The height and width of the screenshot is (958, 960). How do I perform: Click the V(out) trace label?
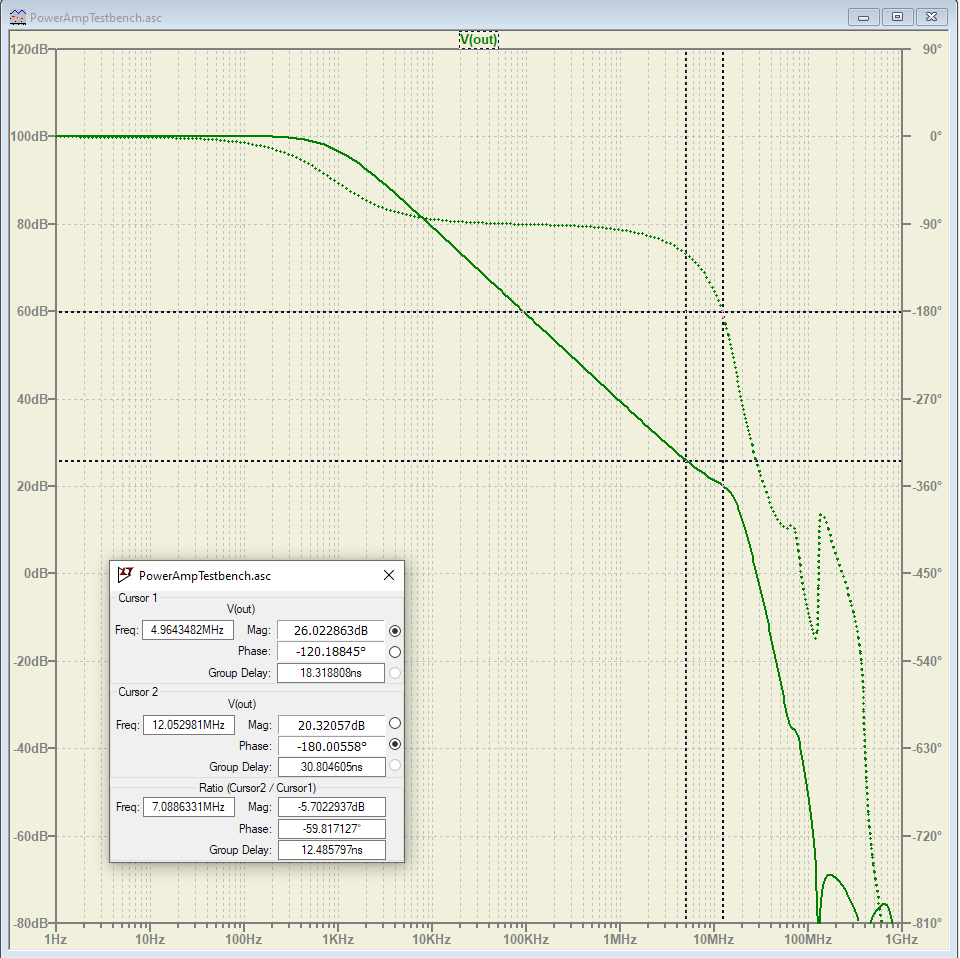[478, 40]
